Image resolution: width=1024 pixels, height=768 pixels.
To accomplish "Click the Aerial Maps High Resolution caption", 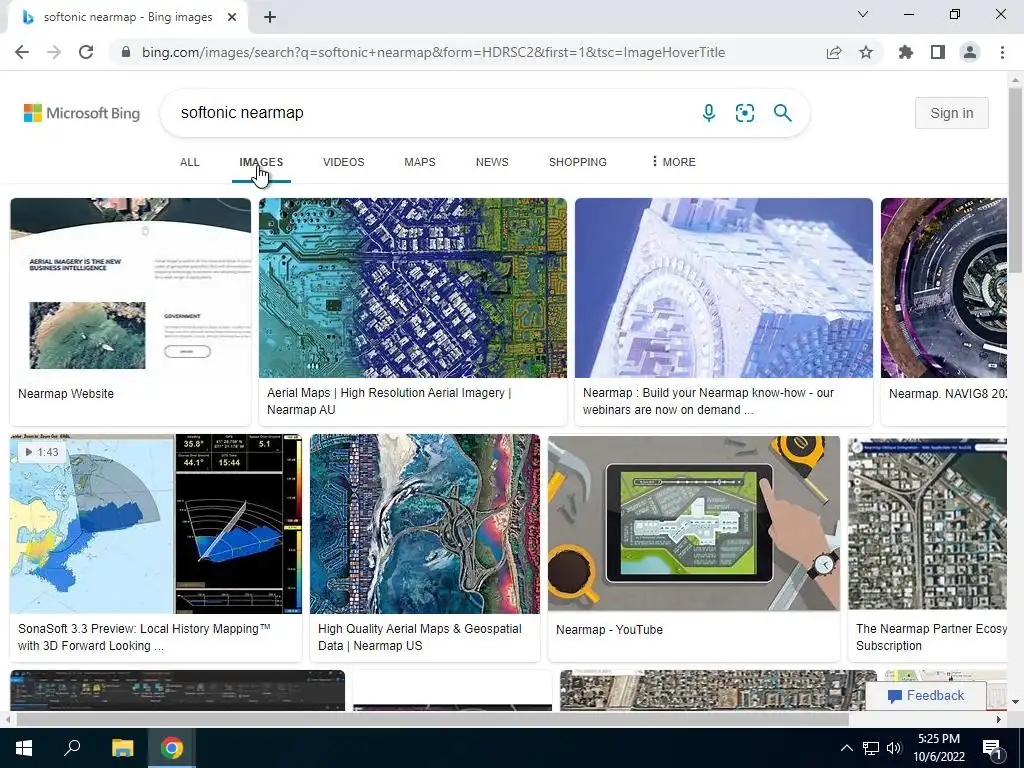I will (x=389, y=401).
